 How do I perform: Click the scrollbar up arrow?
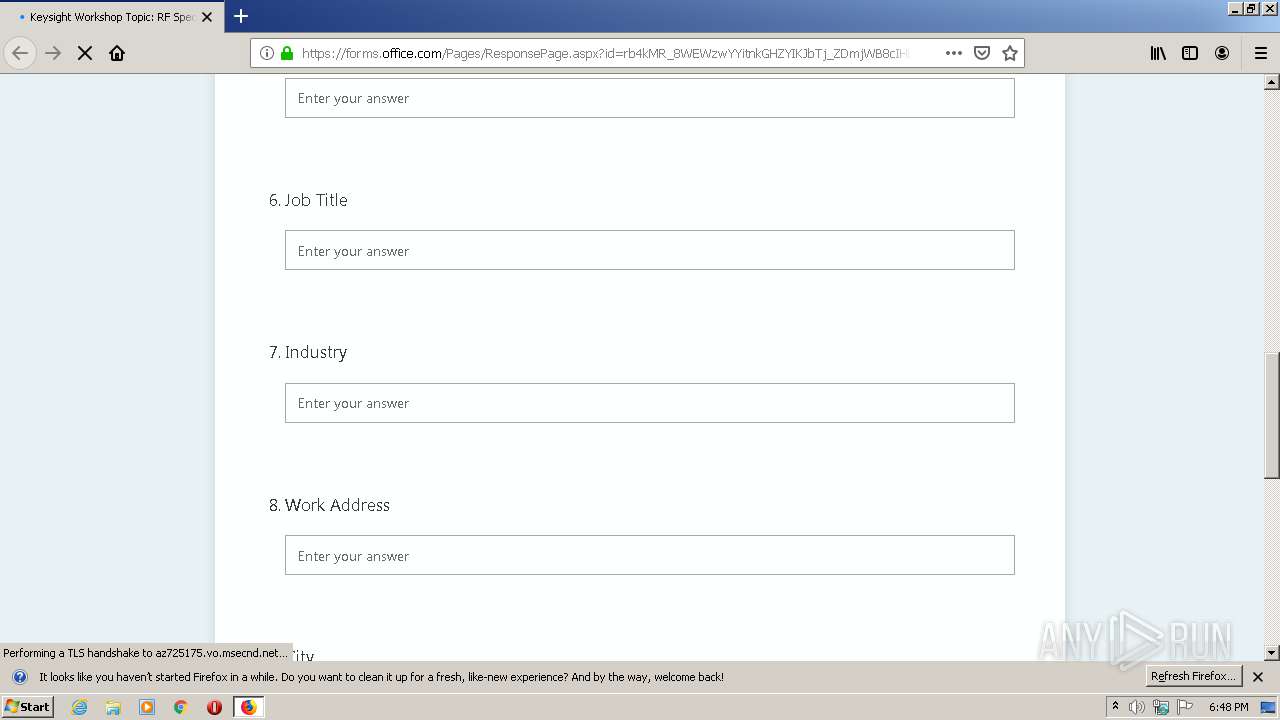pos(1272,82)
